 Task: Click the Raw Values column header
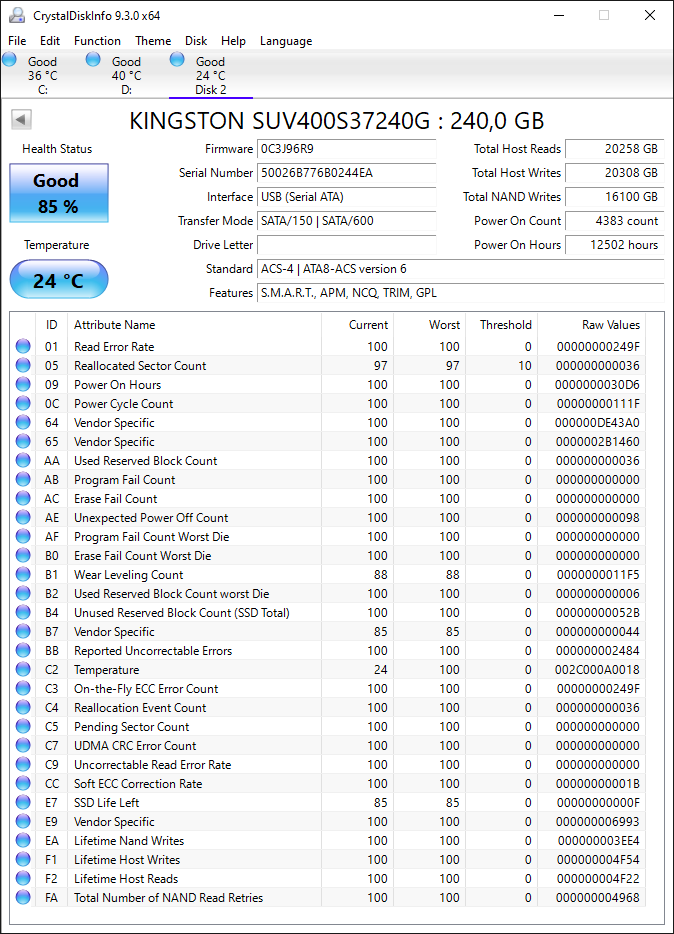(x=591, y=325)
